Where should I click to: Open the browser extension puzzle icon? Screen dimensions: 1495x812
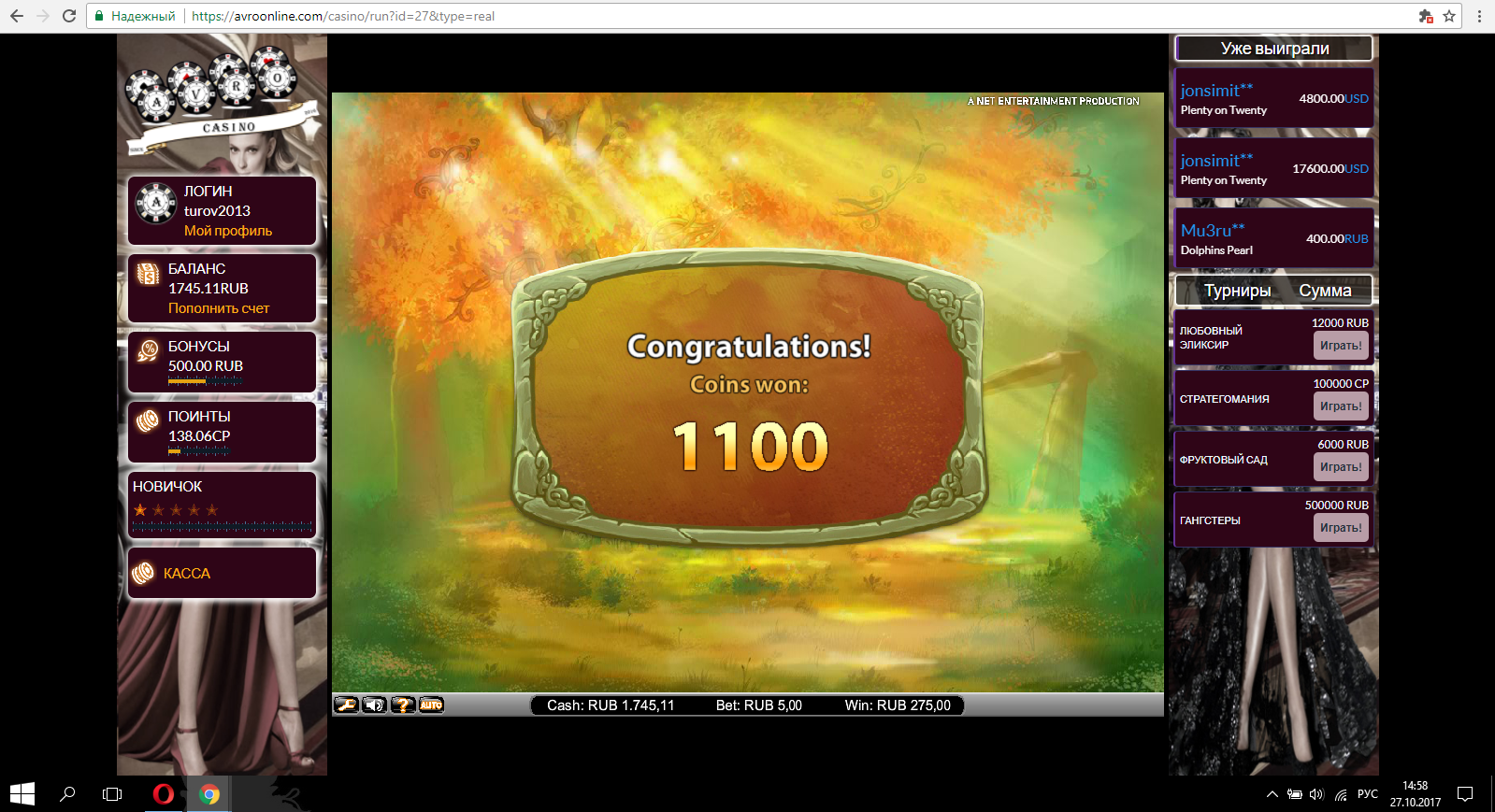click(x=1426, y=16)
